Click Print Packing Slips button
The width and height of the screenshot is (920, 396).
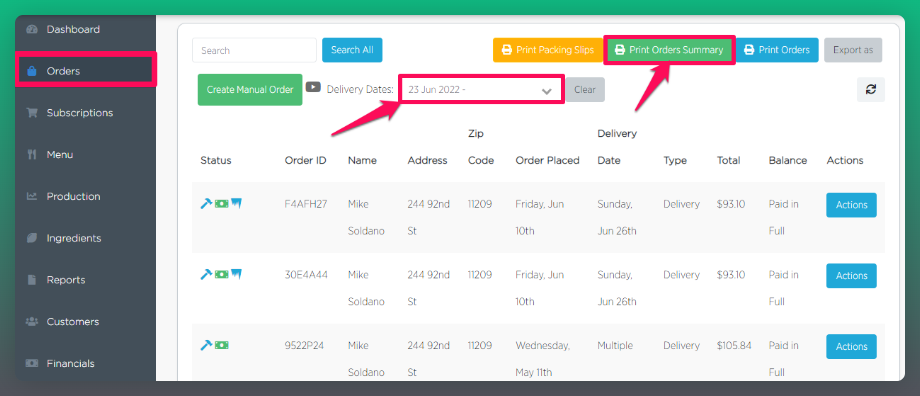click(548, 50)
